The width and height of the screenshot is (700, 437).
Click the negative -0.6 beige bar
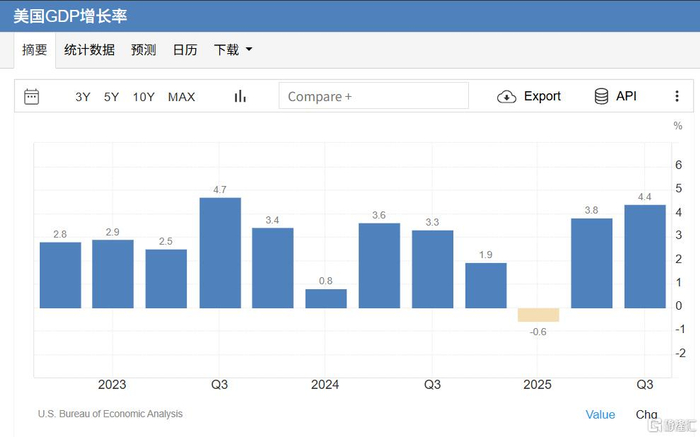[x=538, y=315]
